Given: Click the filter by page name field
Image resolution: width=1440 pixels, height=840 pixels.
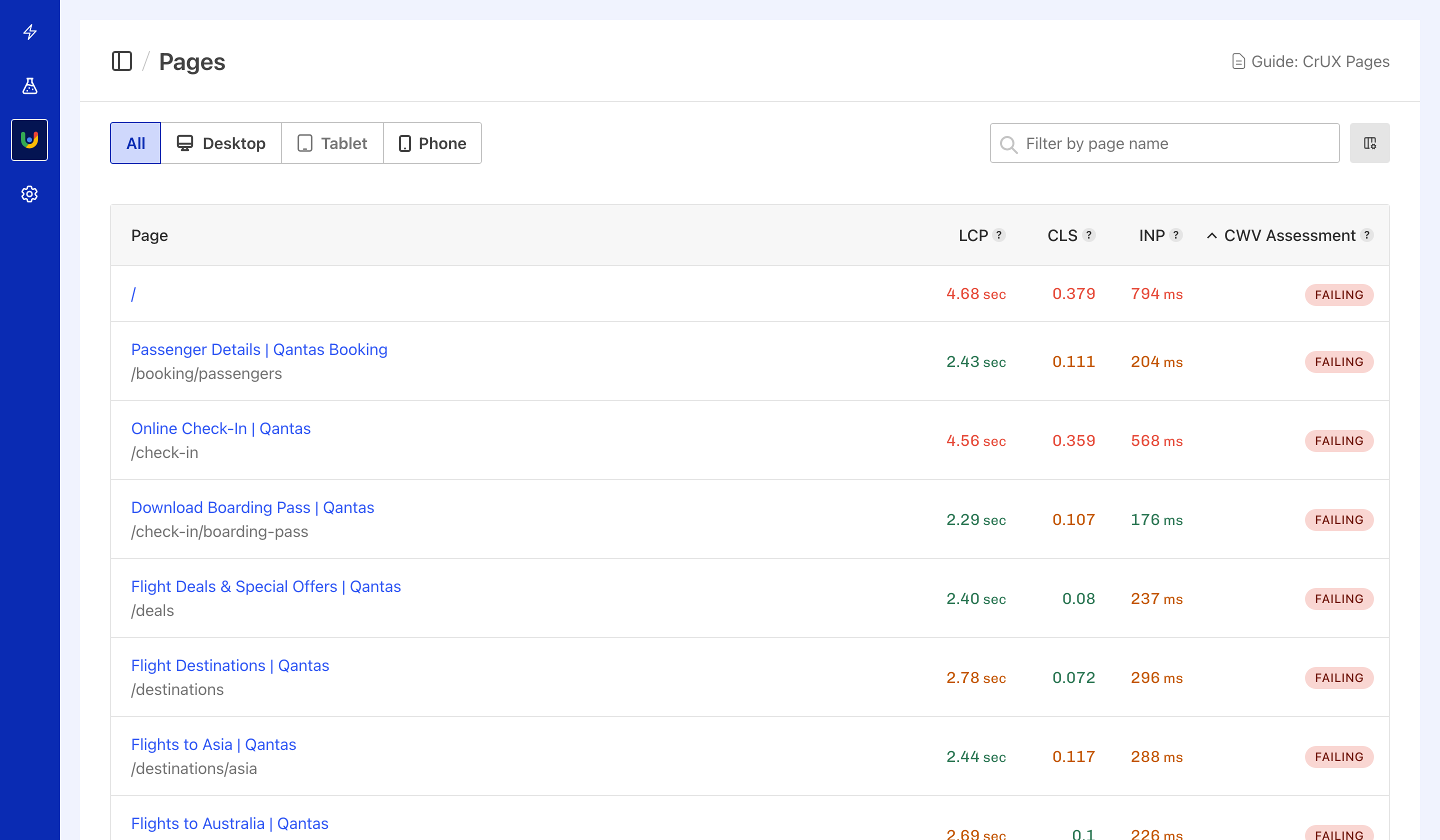Looking at the screenshot, I should click(1163, 143).
